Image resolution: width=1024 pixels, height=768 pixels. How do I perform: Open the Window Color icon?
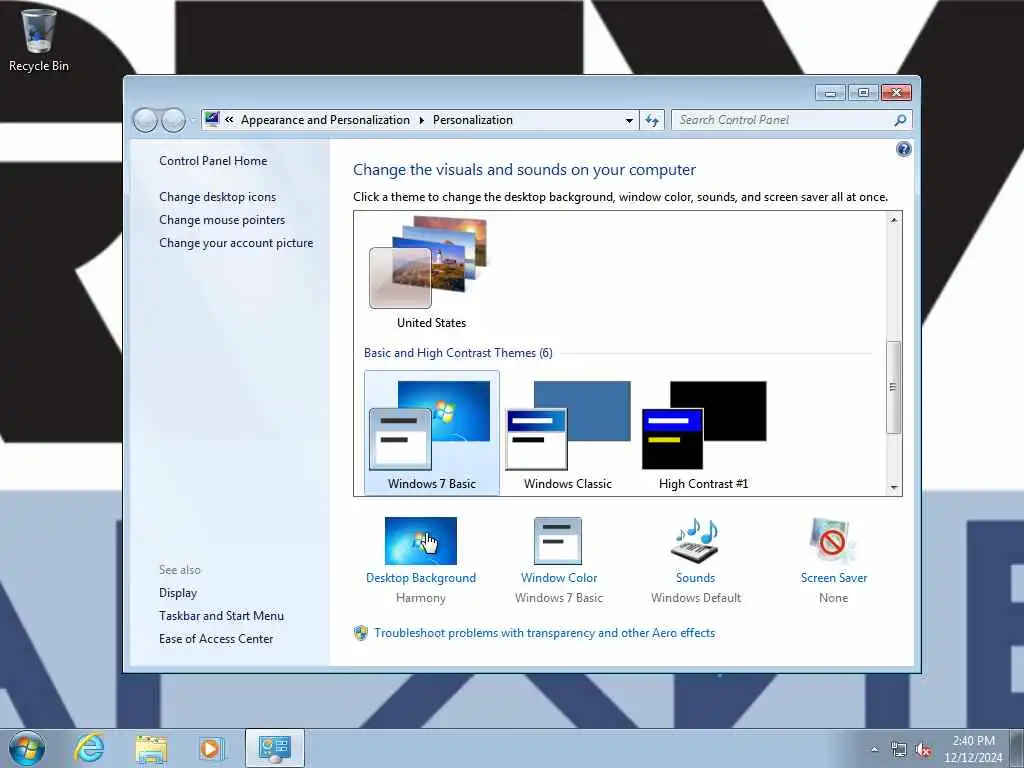[558, 541]
